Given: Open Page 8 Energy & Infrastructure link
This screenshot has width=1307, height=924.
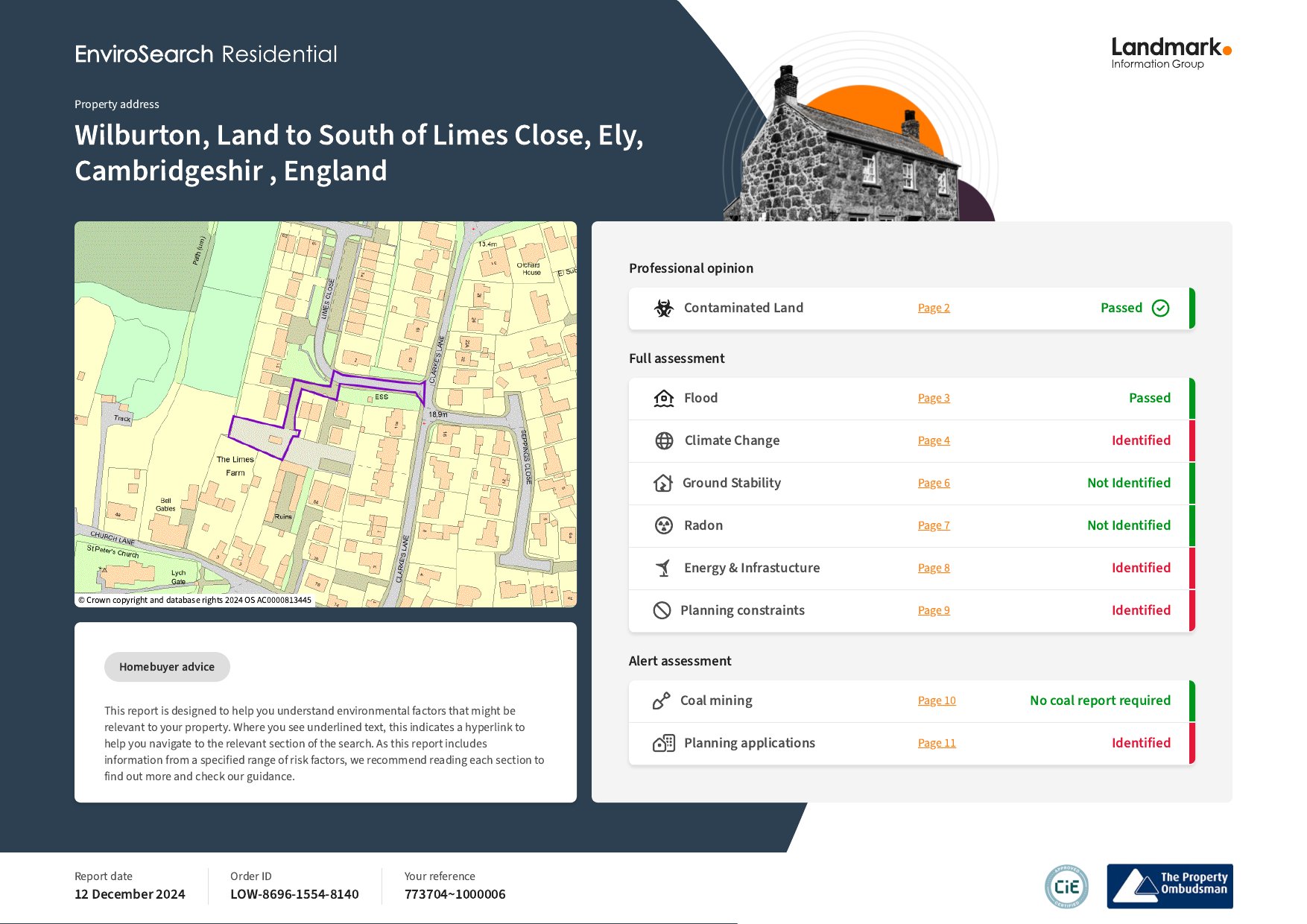Looking at the screenshot, I should pyautogui.click(x=934, y=569).
